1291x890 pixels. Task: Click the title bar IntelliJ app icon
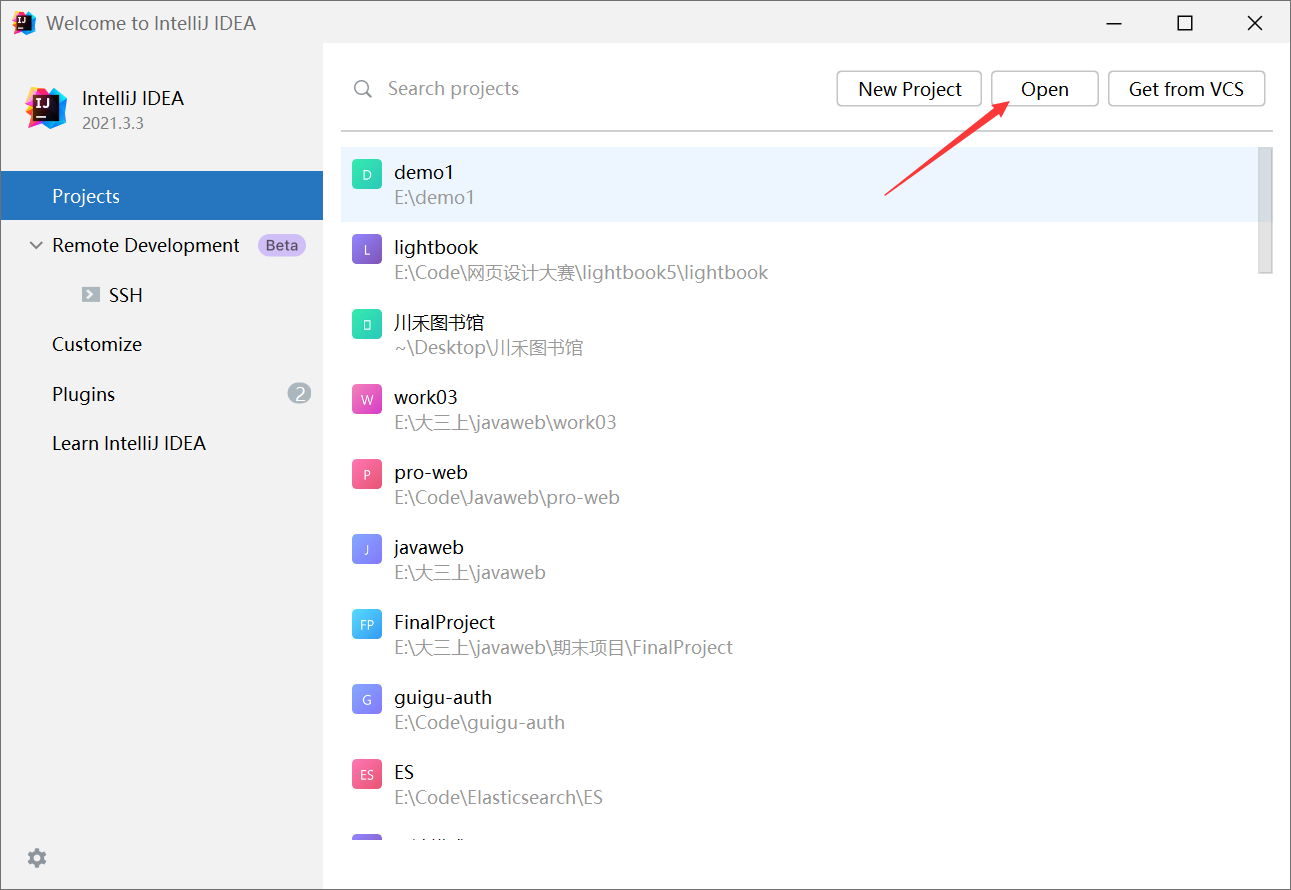tap(24, 22)
